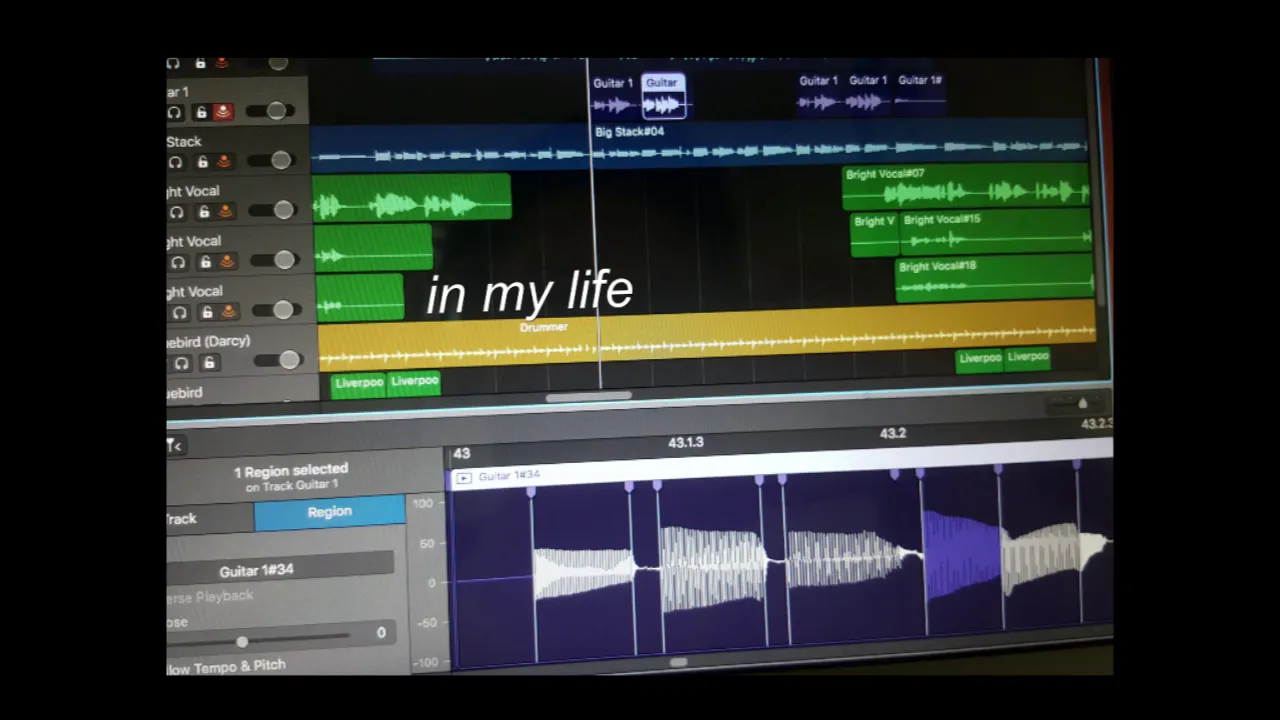Click the Transpose value field showing 0
This screenshot has height=720, width=1280.
(380, 632)
